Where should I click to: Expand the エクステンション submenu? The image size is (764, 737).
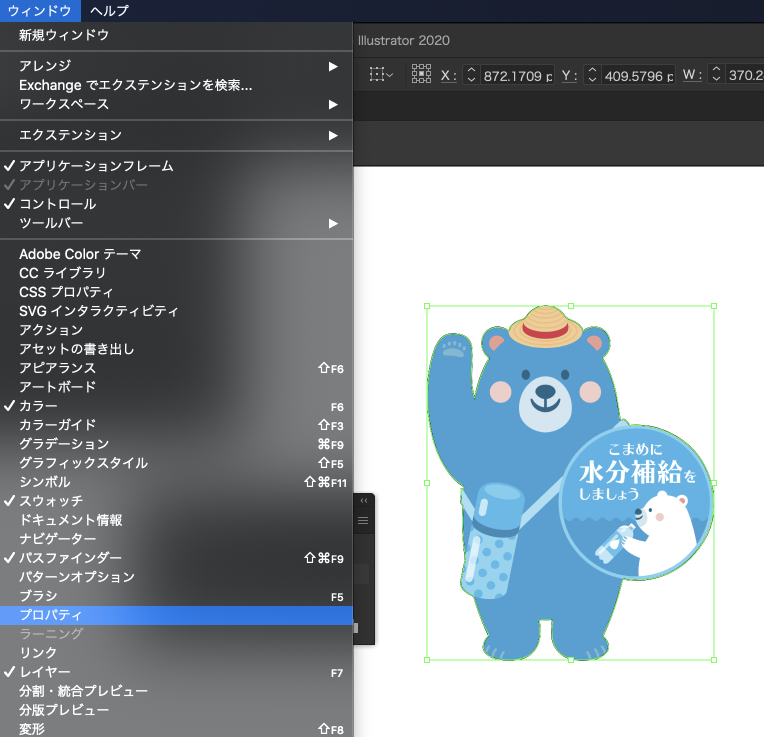pyautogui.click(x=176, y=135)
